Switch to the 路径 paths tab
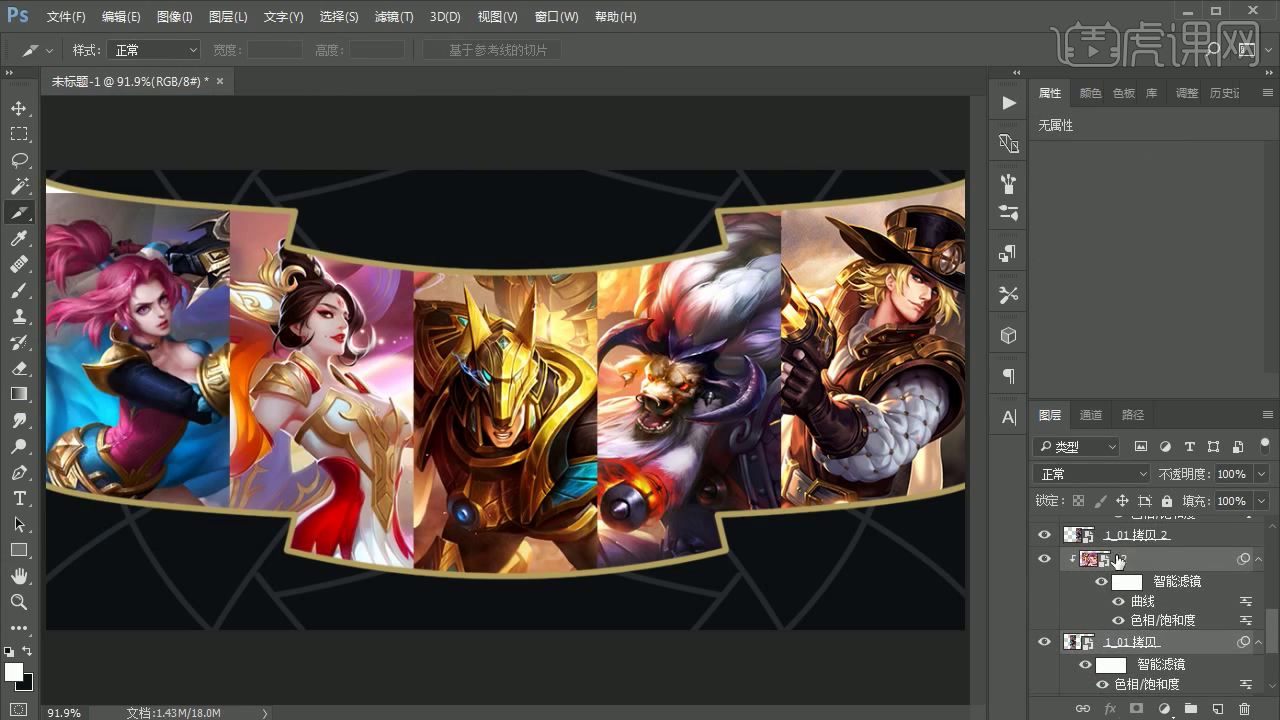Screen dimensions: 1280x720 [1133, 415]
